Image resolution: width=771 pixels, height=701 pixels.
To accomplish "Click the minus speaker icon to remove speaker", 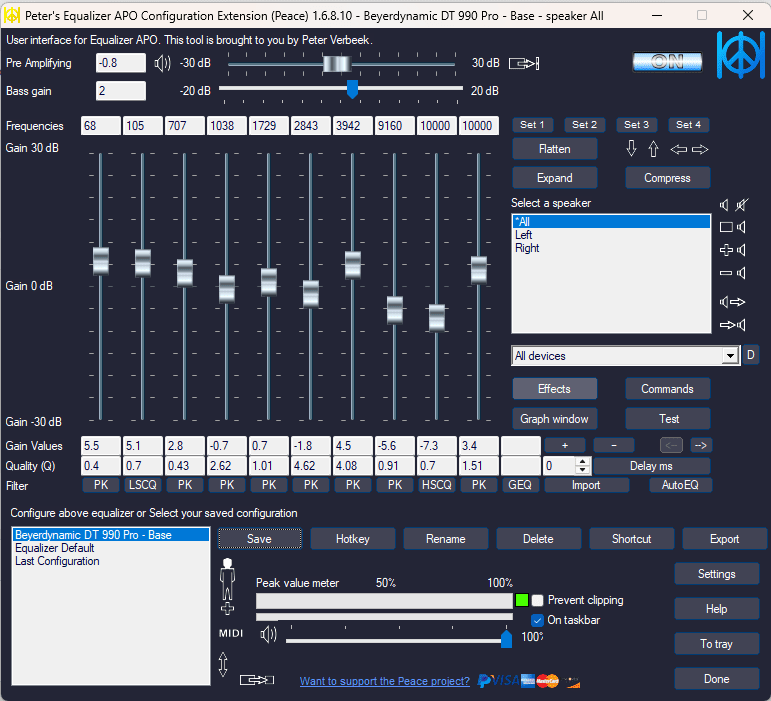I will tap(733, 273).
